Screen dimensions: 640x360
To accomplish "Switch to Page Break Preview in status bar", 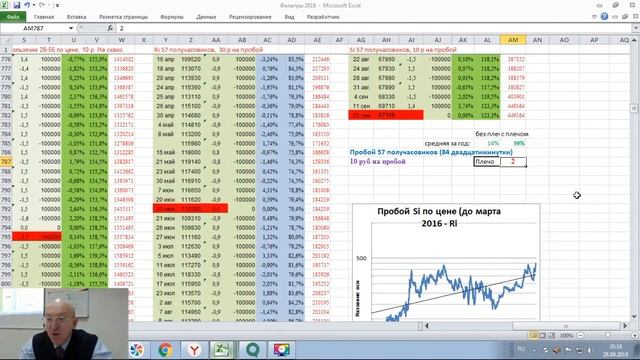I will pyautogui.click(x=552, y=336).
